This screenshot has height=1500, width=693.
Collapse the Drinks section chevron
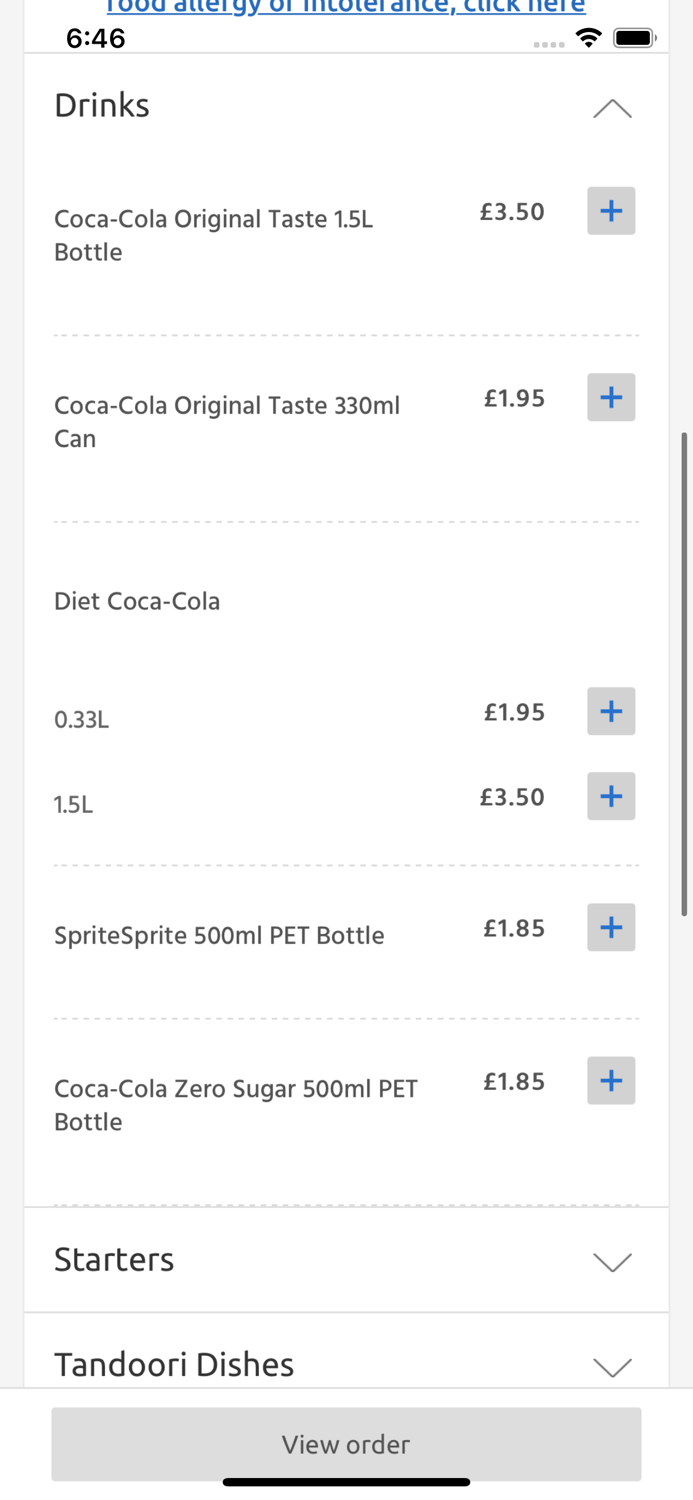tap(612, 108)
